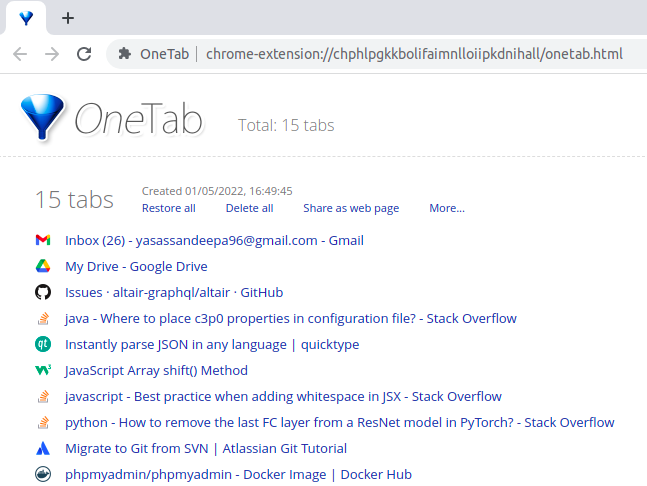Go back with the browser back arrow
647x486 pixels.
coord(20,54)
